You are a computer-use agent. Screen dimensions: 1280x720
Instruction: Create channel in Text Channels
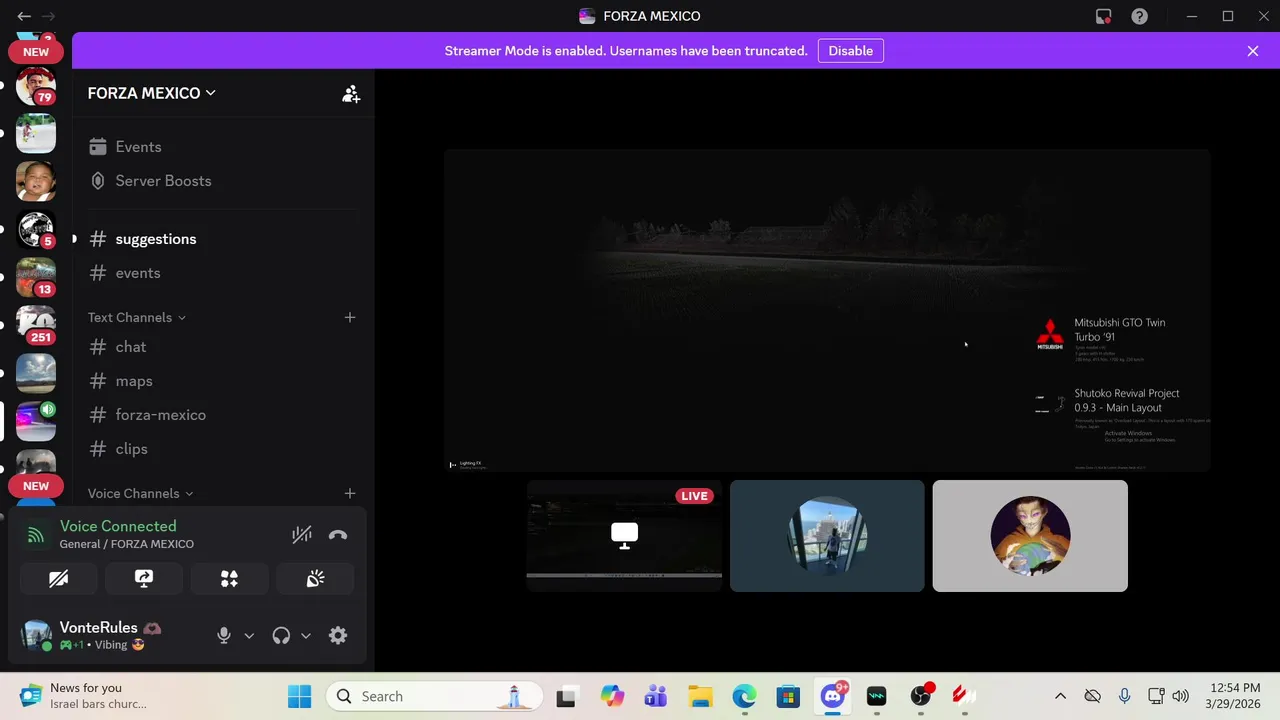pyautogui.click(x=350, y=317)
